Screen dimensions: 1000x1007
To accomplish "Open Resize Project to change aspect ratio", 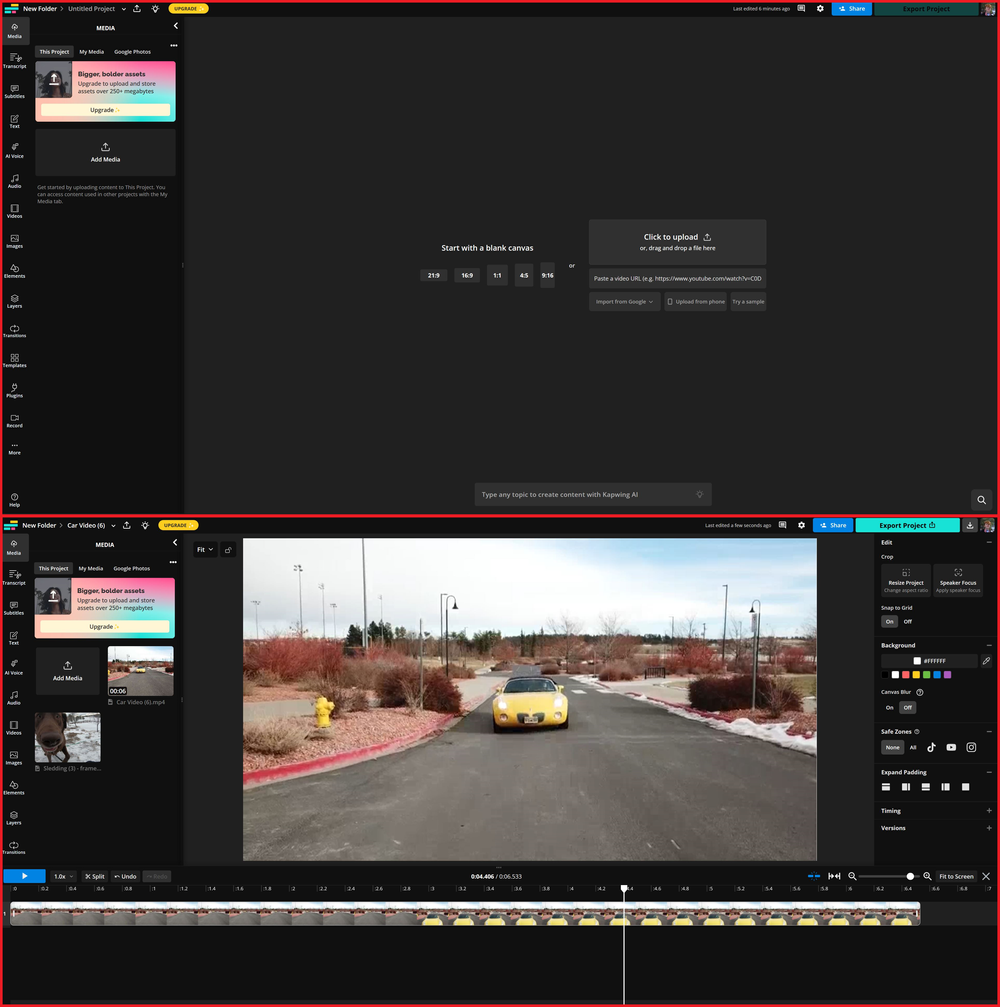I will (x=905, y=580).
